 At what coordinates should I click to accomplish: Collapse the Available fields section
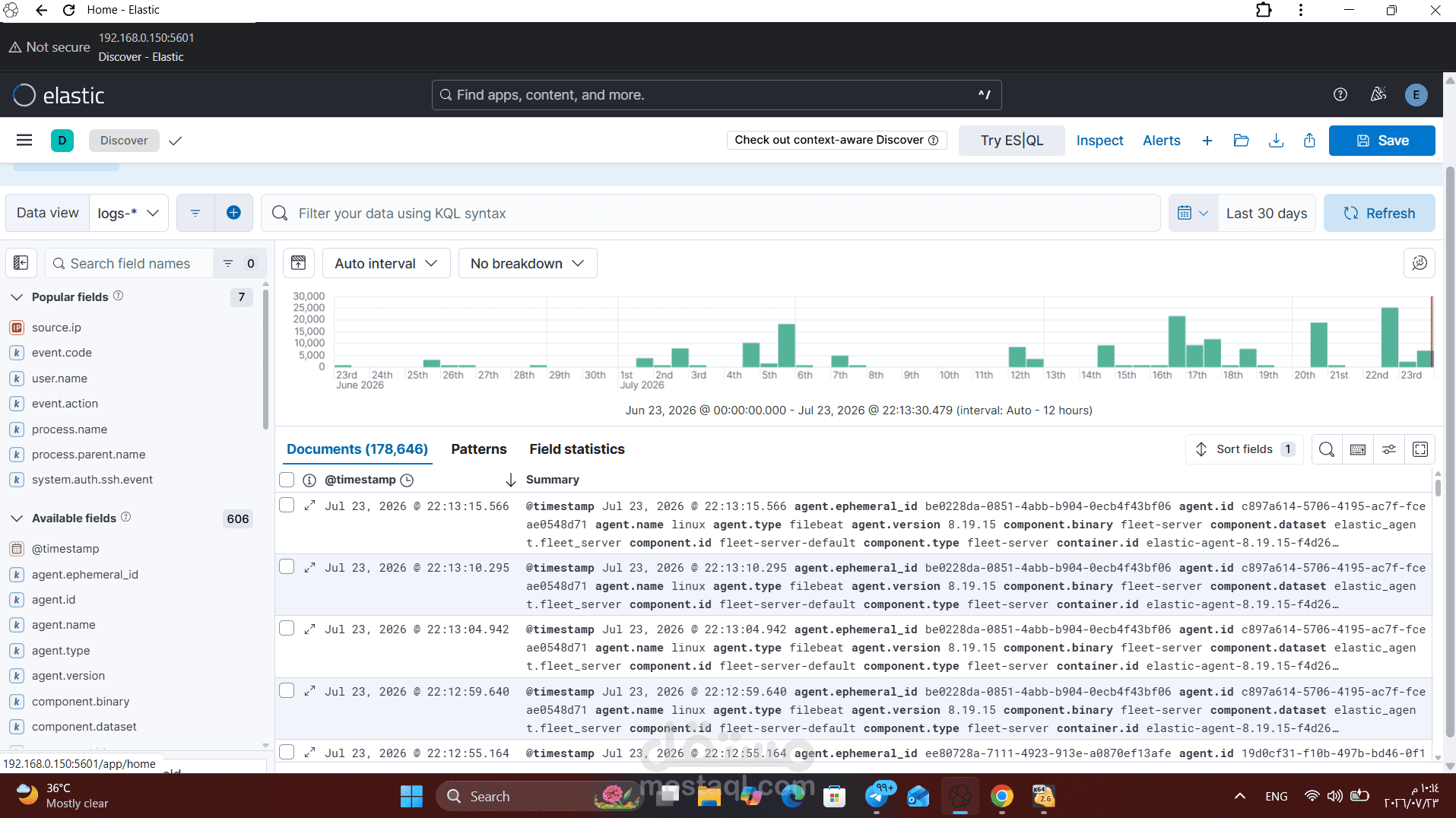coord(17,518)
